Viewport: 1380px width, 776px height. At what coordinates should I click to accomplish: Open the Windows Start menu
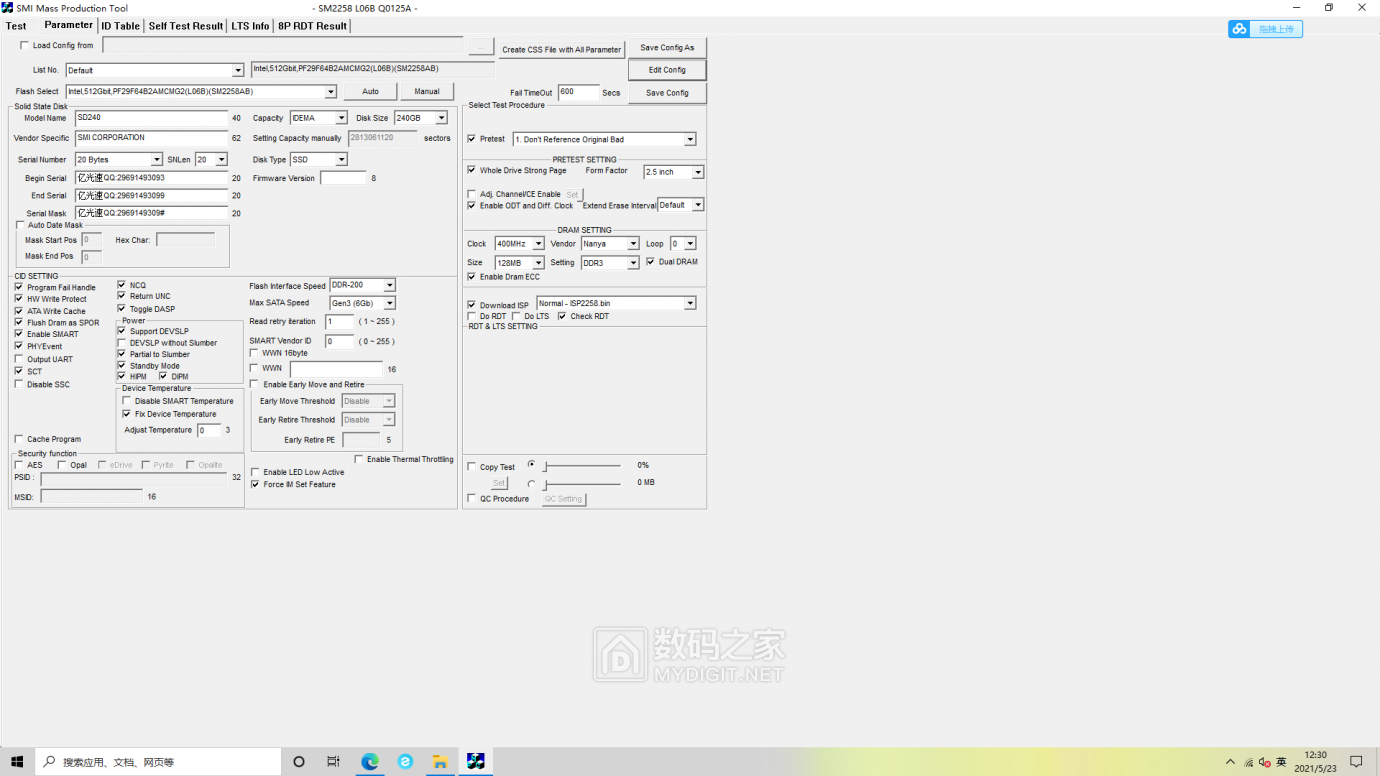click(17, 762)
